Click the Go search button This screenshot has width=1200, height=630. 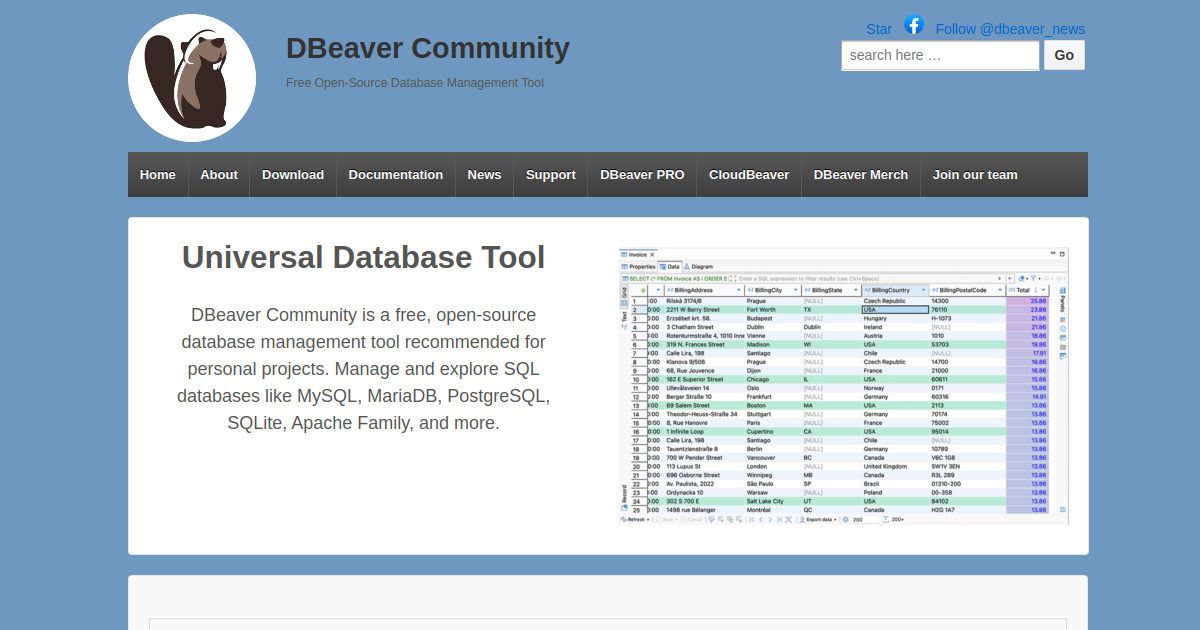(1064, 55)
